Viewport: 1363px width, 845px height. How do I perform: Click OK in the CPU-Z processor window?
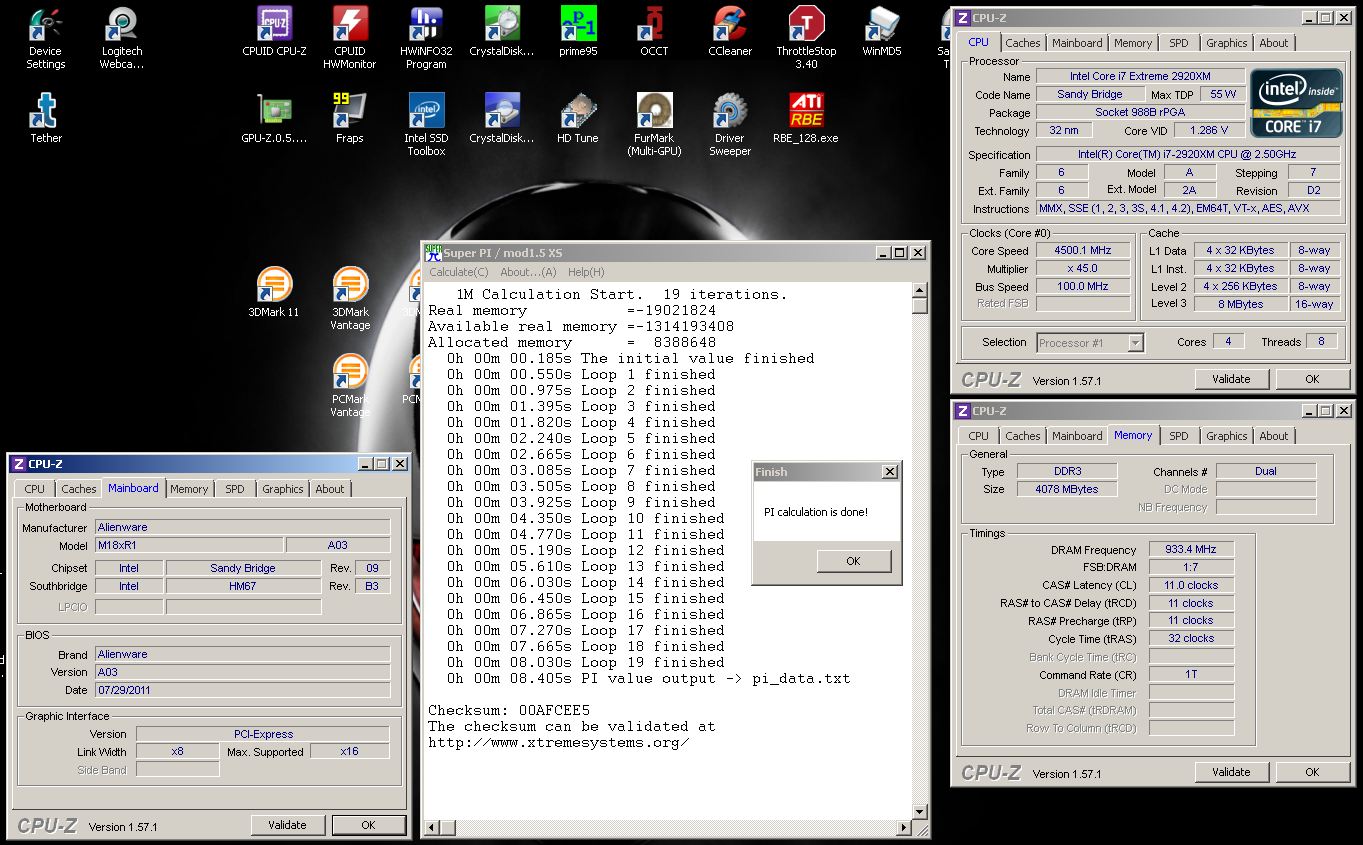[x=1312, y=379]
